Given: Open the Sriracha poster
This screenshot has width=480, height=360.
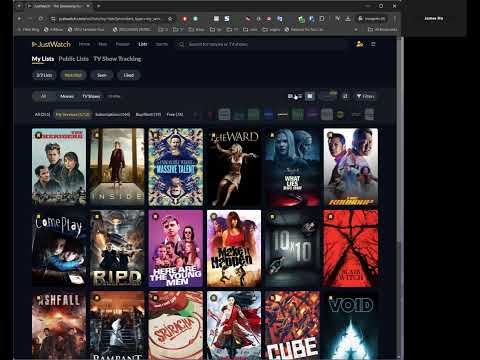Looking at the screenshot, I should (175, 325).
